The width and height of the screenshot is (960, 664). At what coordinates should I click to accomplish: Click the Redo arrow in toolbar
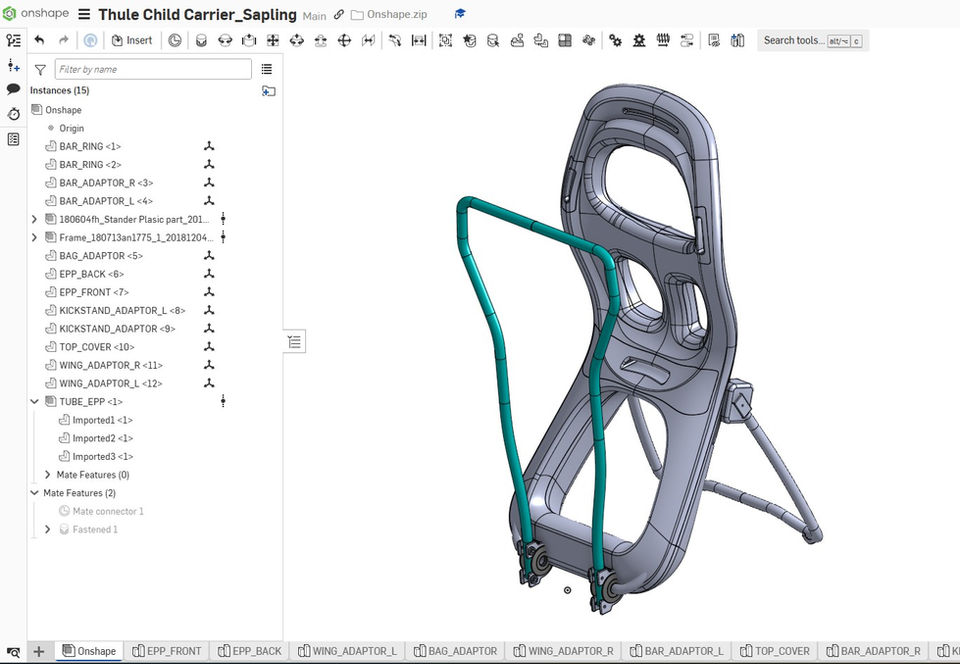click(64, 40)
